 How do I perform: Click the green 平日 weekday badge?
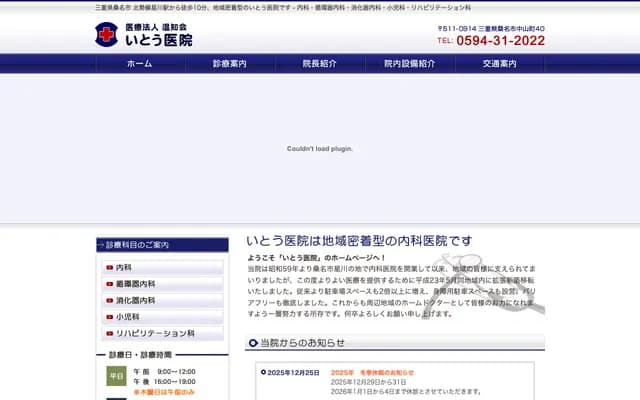coord(117,377)
